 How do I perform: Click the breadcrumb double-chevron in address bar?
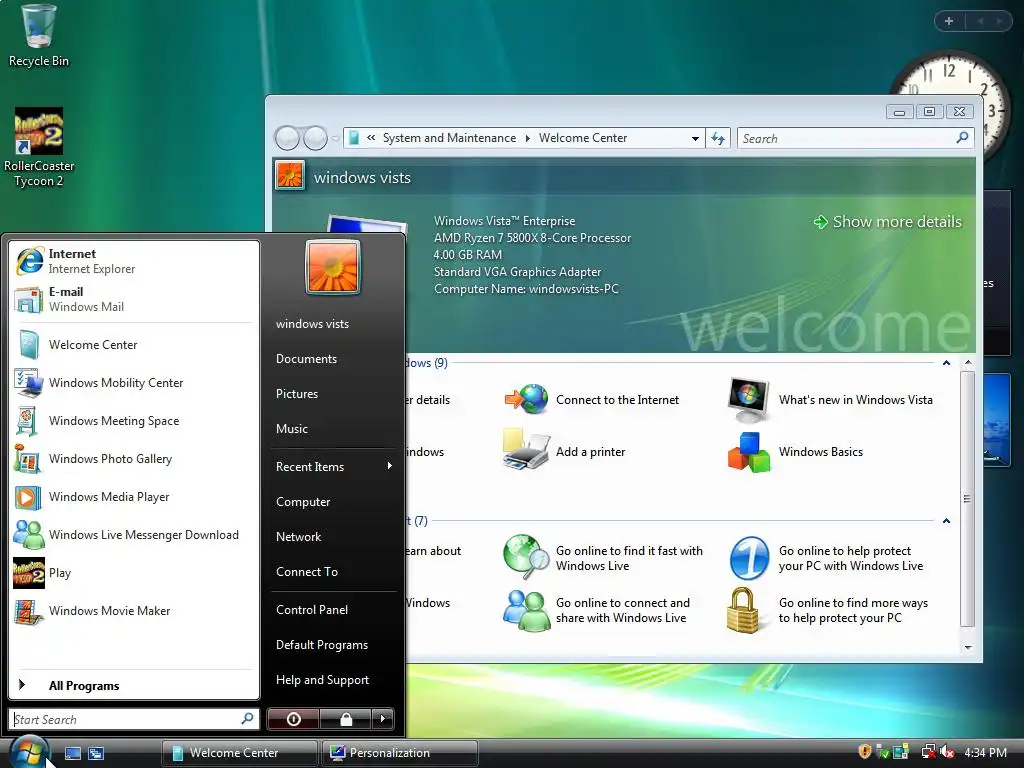(x=371, y=138)
